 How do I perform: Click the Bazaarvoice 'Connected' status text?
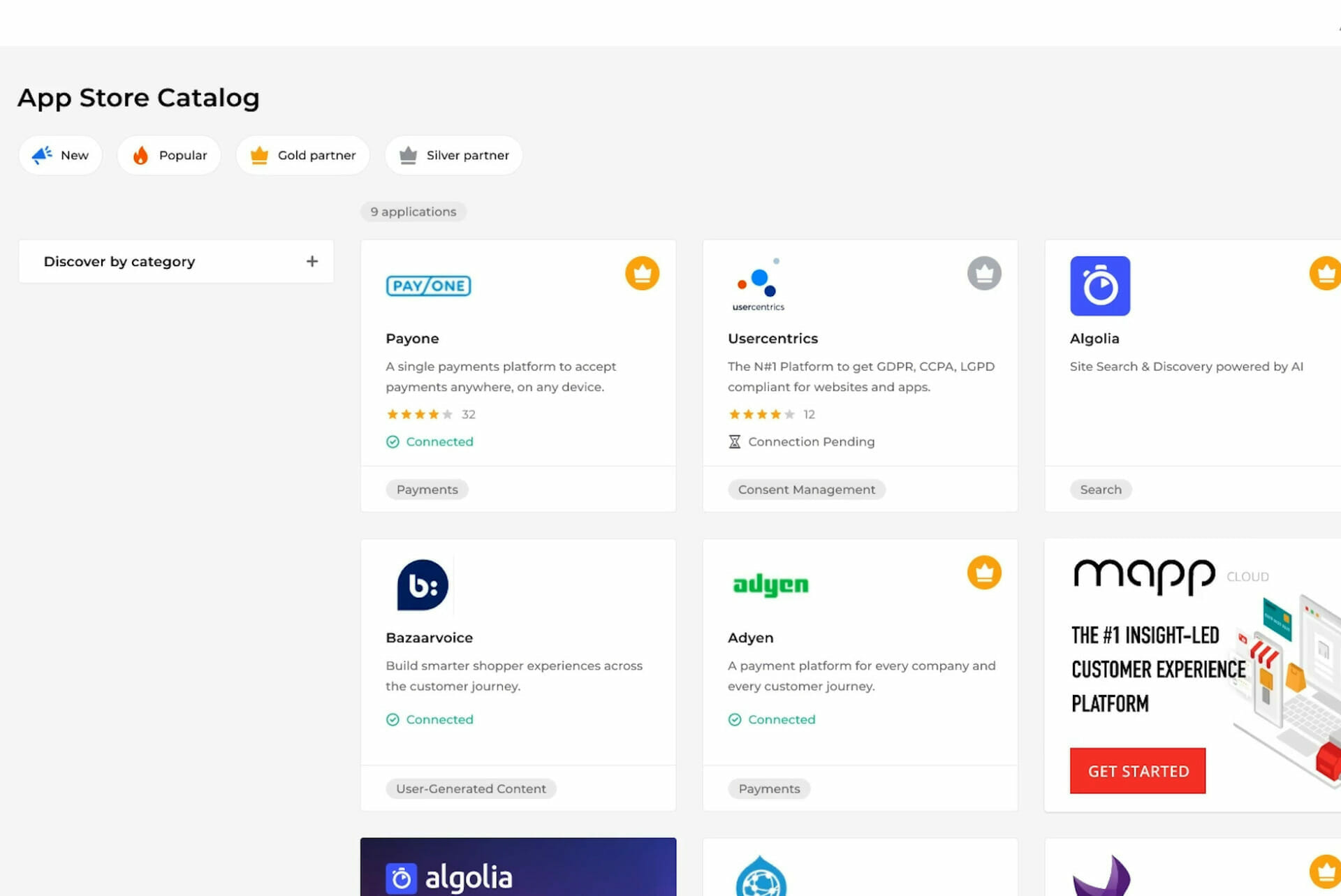tap(439, 719)
